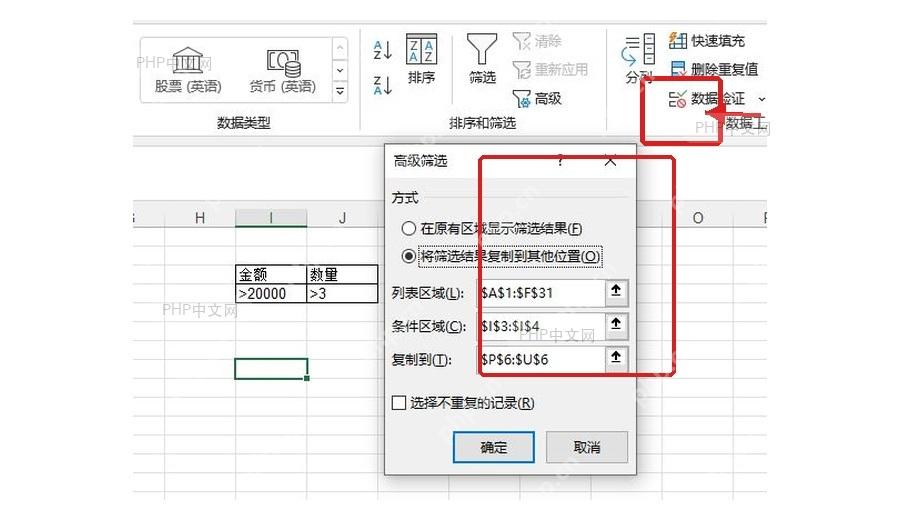Open Data Validation dropdown arrow

point(762,99)
